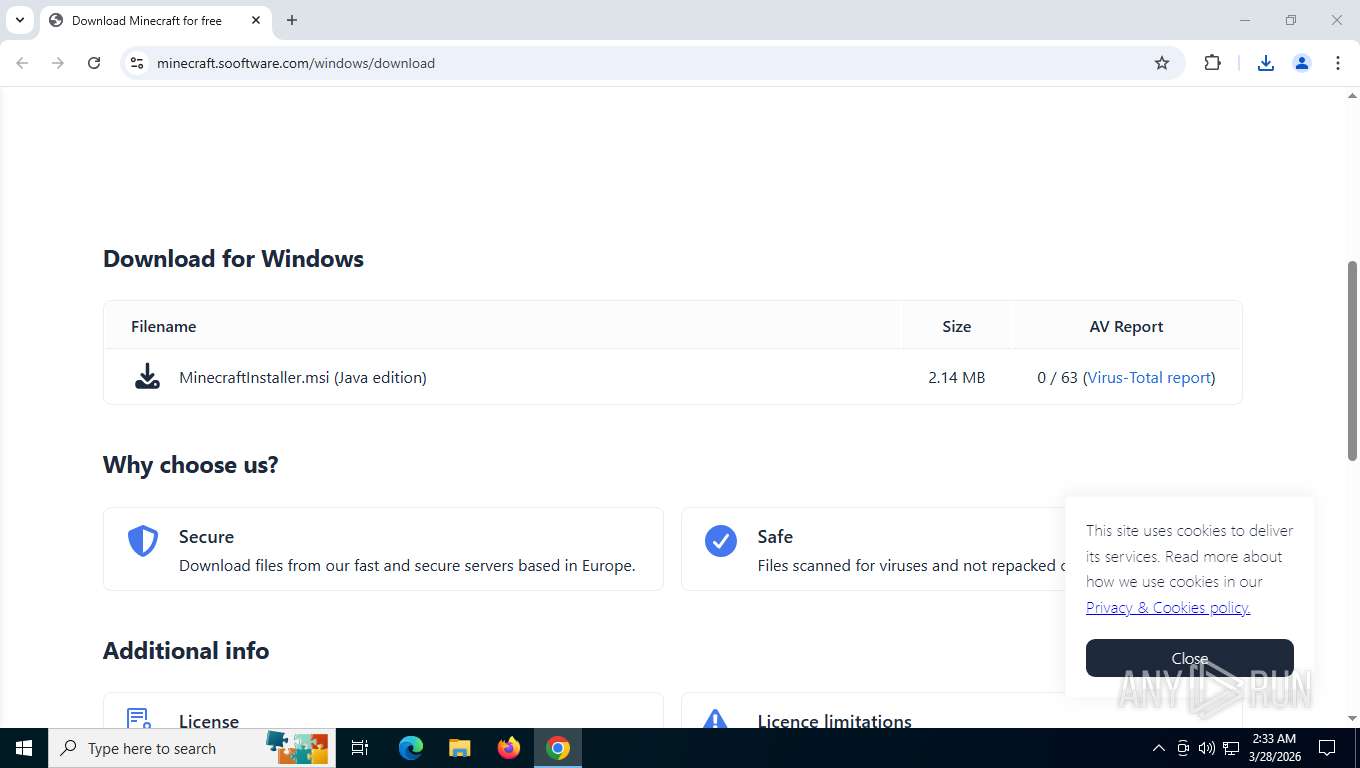Click the Download for Windows heading
1360x768 pixels.
click(233, 258)
